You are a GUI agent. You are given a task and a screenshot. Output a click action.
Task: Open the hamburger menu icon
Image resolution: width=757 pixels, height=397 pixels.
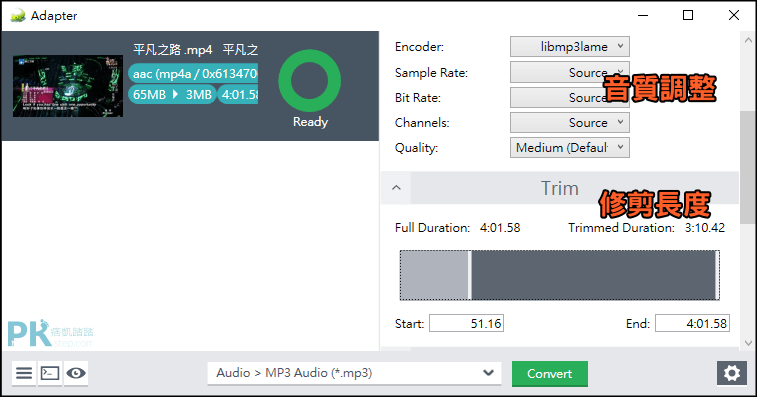(24, 373)
